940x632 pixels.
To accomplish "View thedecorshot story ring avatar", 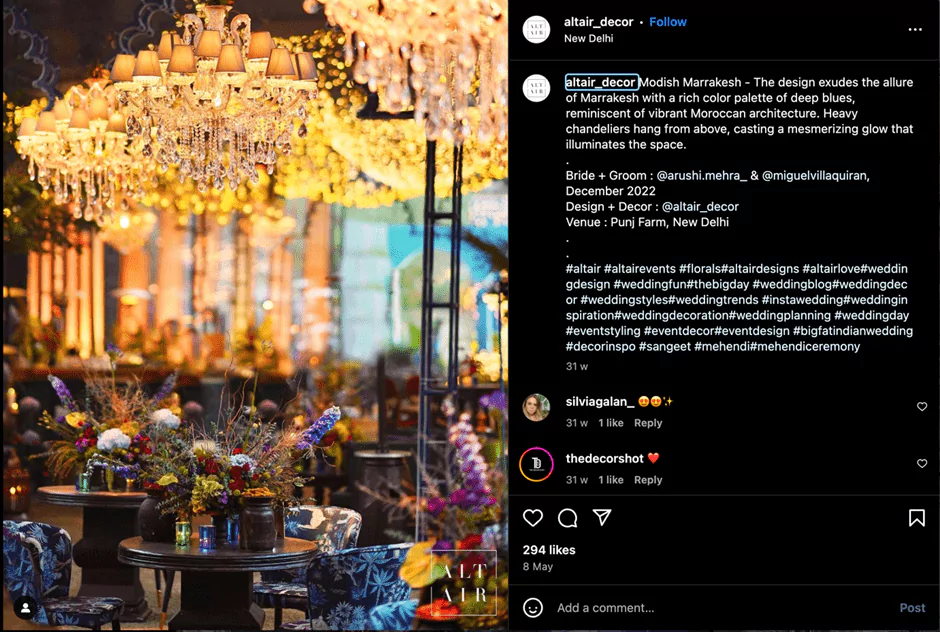I will pyautogui.click(x=536, y=464).
